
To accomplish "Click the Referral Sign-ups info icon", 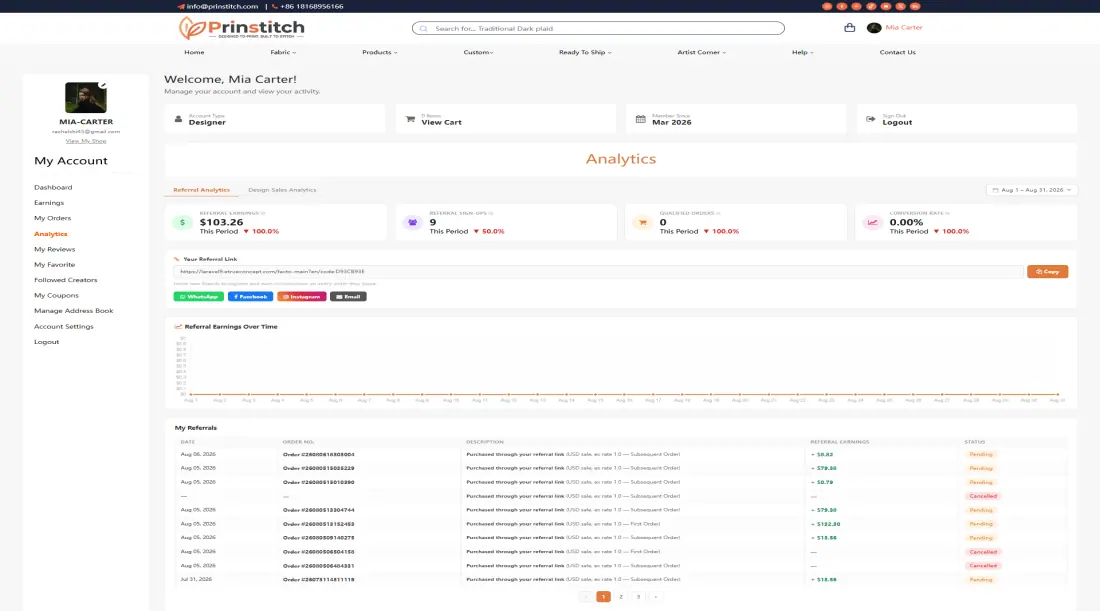I will pos(491,213).
